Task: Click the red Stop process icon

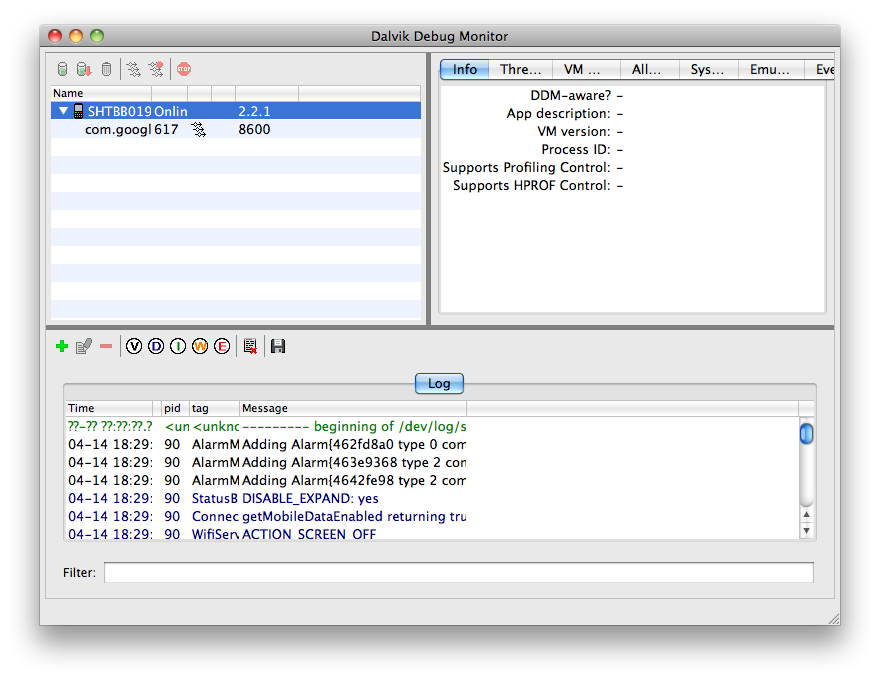Action: [184, 69]
